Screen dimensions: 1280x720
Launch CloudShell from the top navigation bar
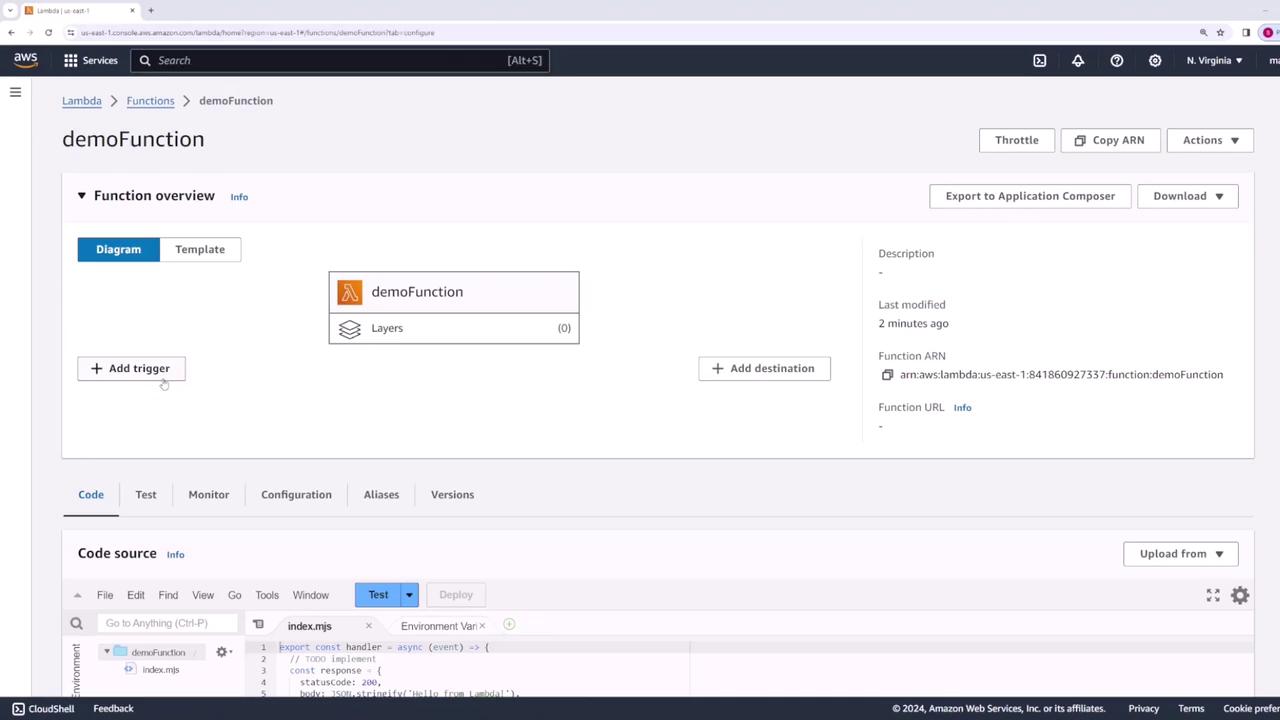coord(1040,60)
